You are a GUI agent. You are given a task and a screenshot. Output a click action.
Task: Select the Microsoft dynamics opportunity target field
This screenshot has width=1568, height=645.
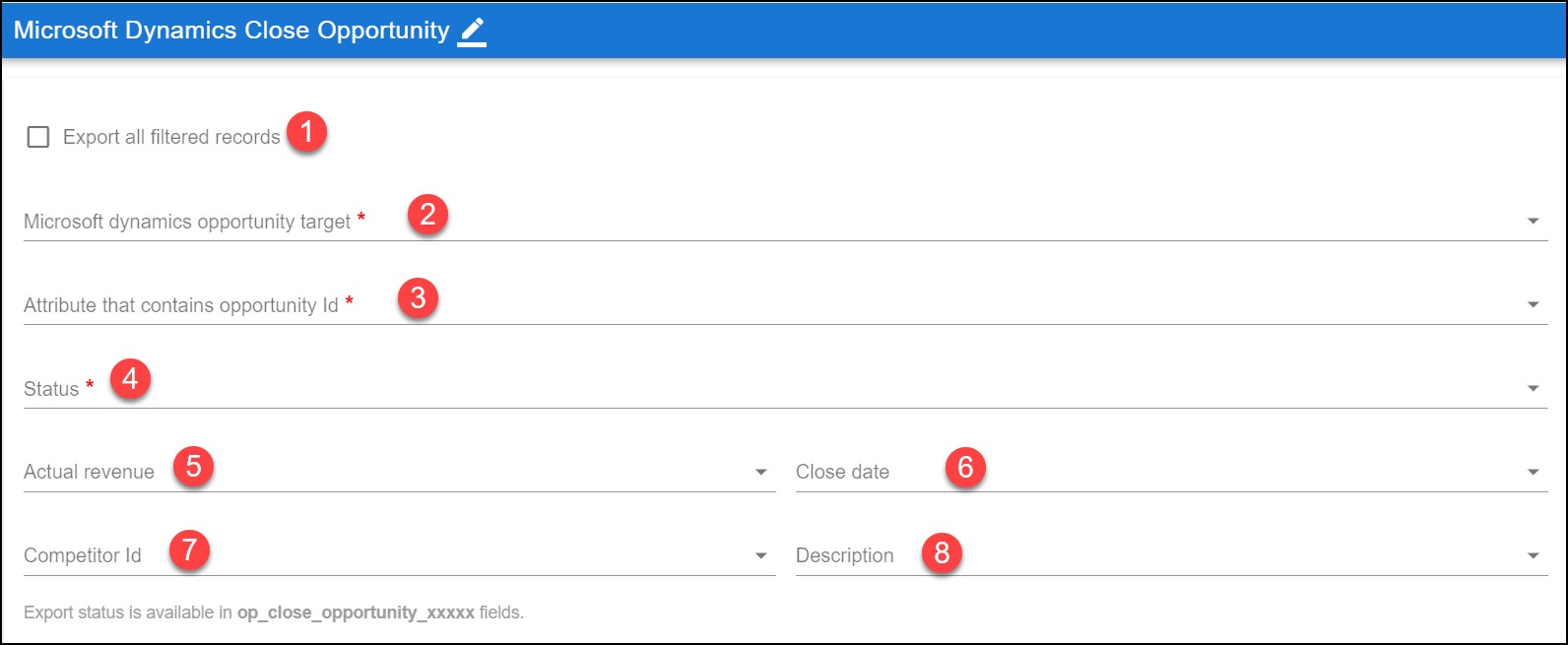pos(786,222)
